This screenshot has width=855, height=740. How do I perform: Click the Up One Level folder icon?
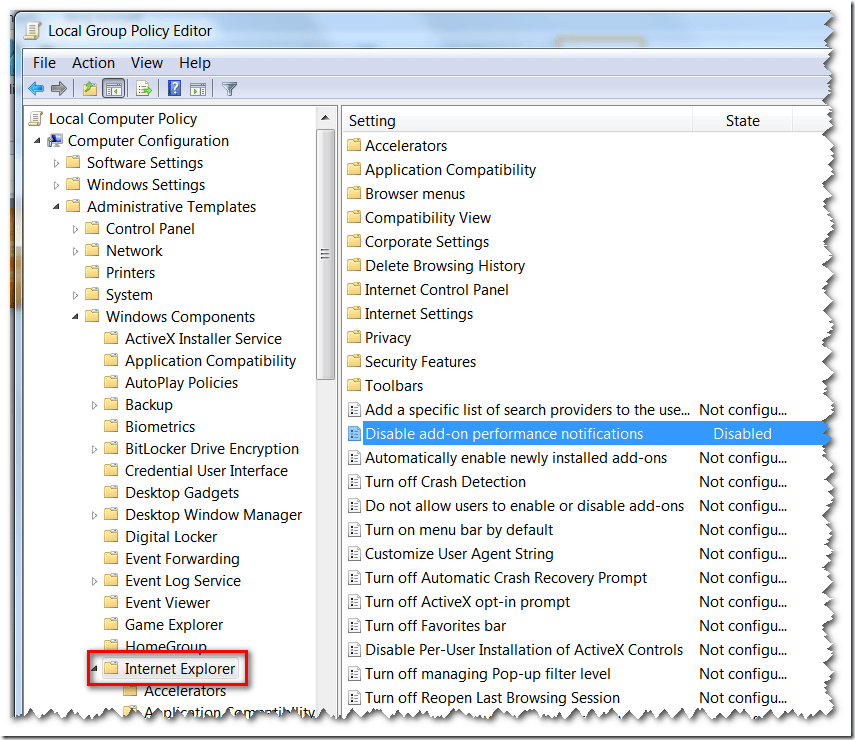point(90,89)
